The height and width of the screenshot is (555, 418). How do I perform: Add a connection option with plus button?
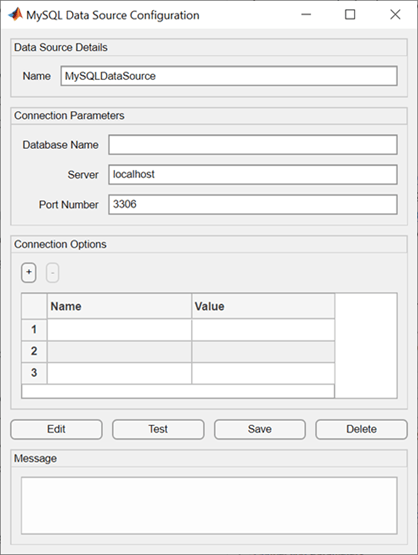(29, 273)
